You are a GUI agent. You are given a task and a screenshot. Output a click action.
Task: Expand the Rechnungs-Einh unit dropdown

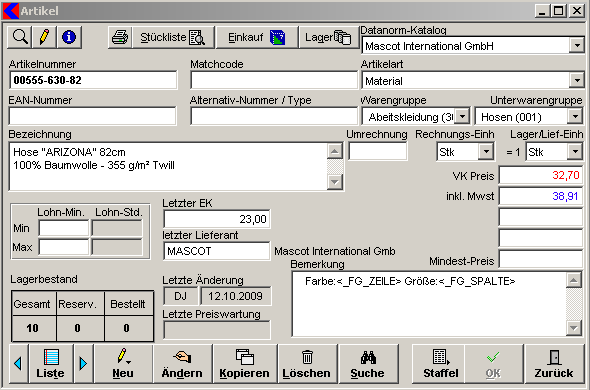(x=486, y=152)
